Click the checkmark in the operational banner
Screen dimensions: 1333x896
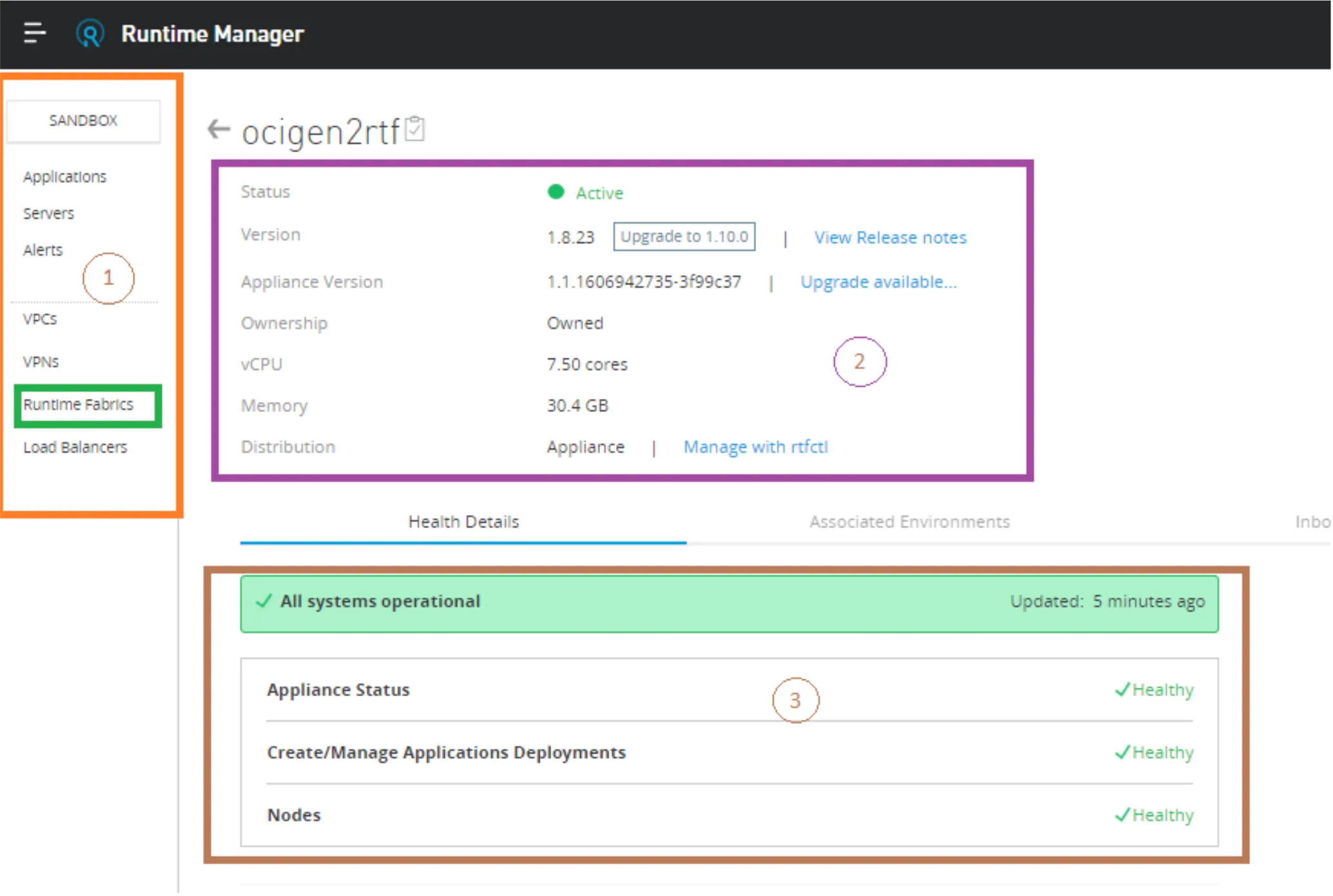[x=264, y=601]
